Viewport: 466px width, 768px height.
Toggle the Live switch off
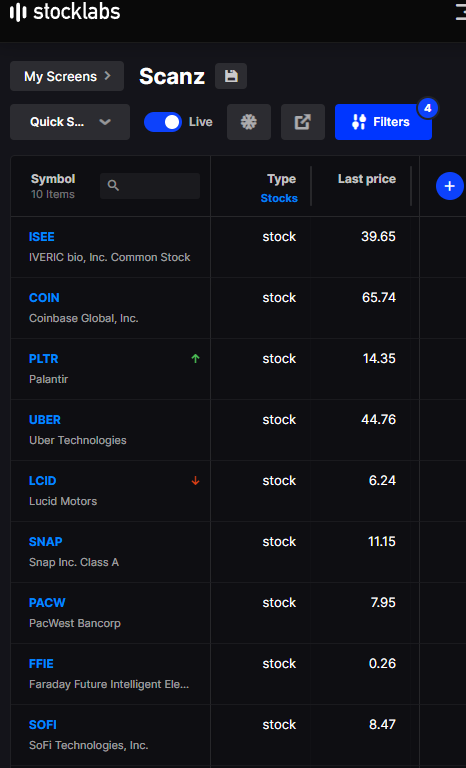163,122
